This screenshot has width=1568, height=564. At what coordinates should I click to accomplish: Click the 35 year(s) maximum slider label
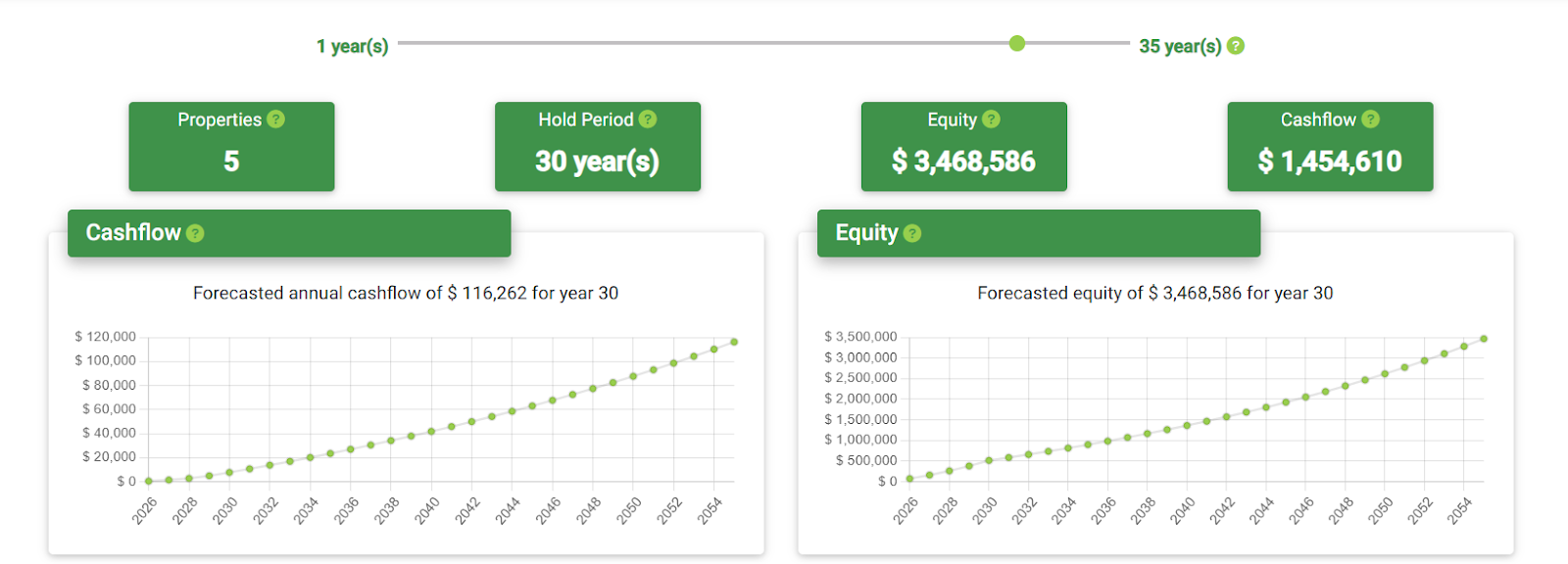(1180, 46)
